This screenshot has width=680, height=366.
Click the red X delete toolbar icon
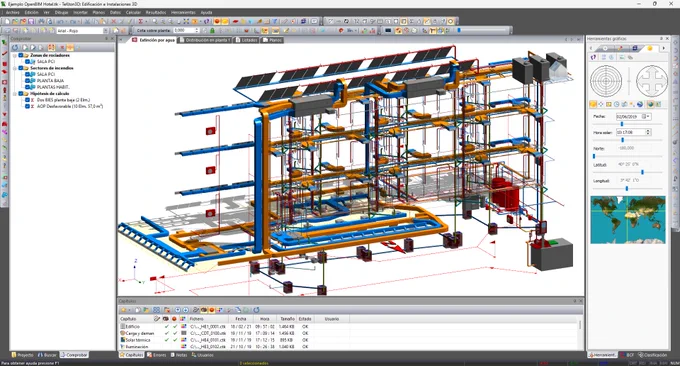pyautogui.click(x=114, y=21)
